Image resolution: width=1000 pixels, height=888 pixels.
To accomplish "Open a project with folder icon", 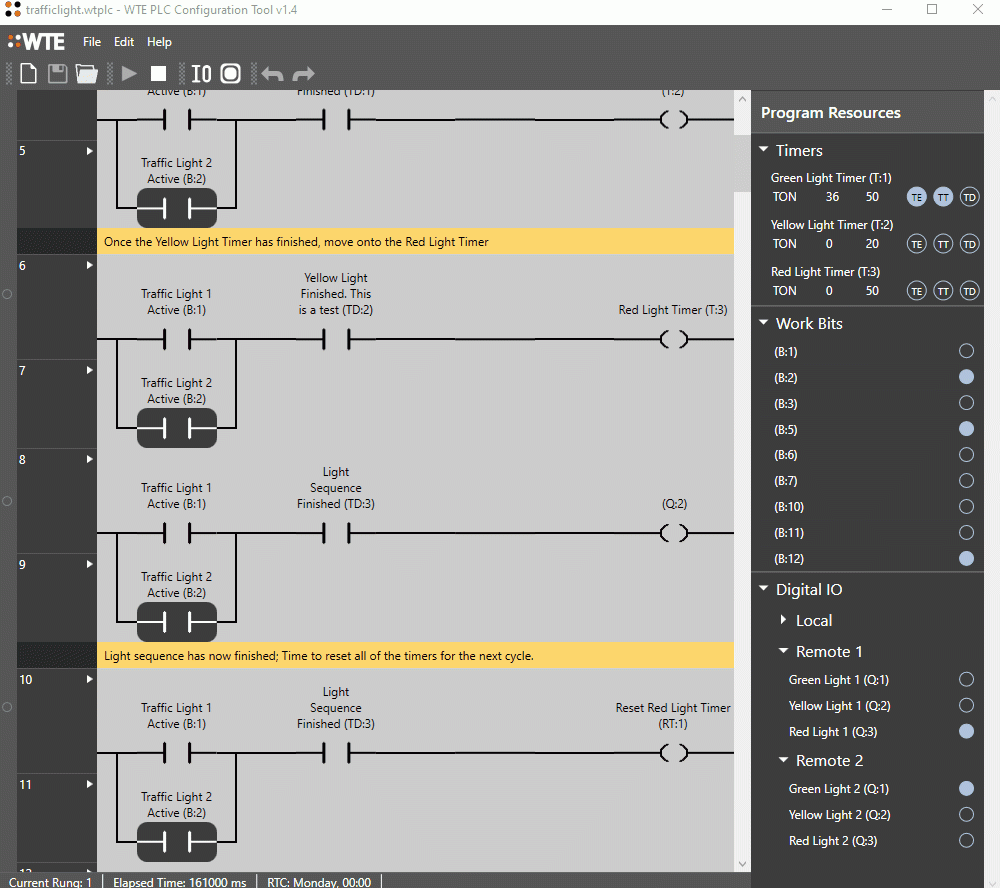I will click(x=87, y=73).
